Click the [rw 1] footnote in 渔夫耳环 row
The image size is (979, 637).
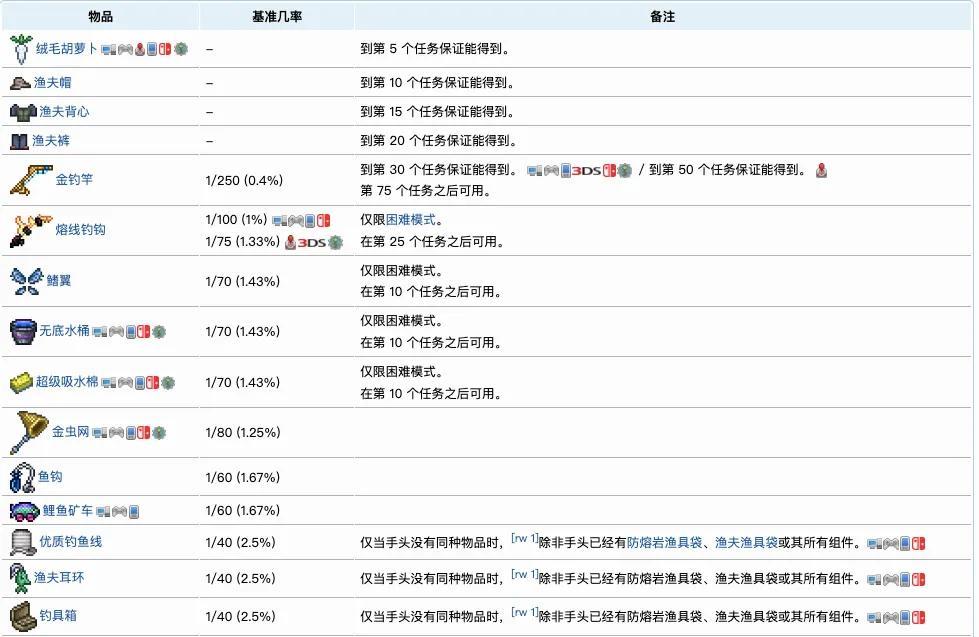tap(524, 574)
